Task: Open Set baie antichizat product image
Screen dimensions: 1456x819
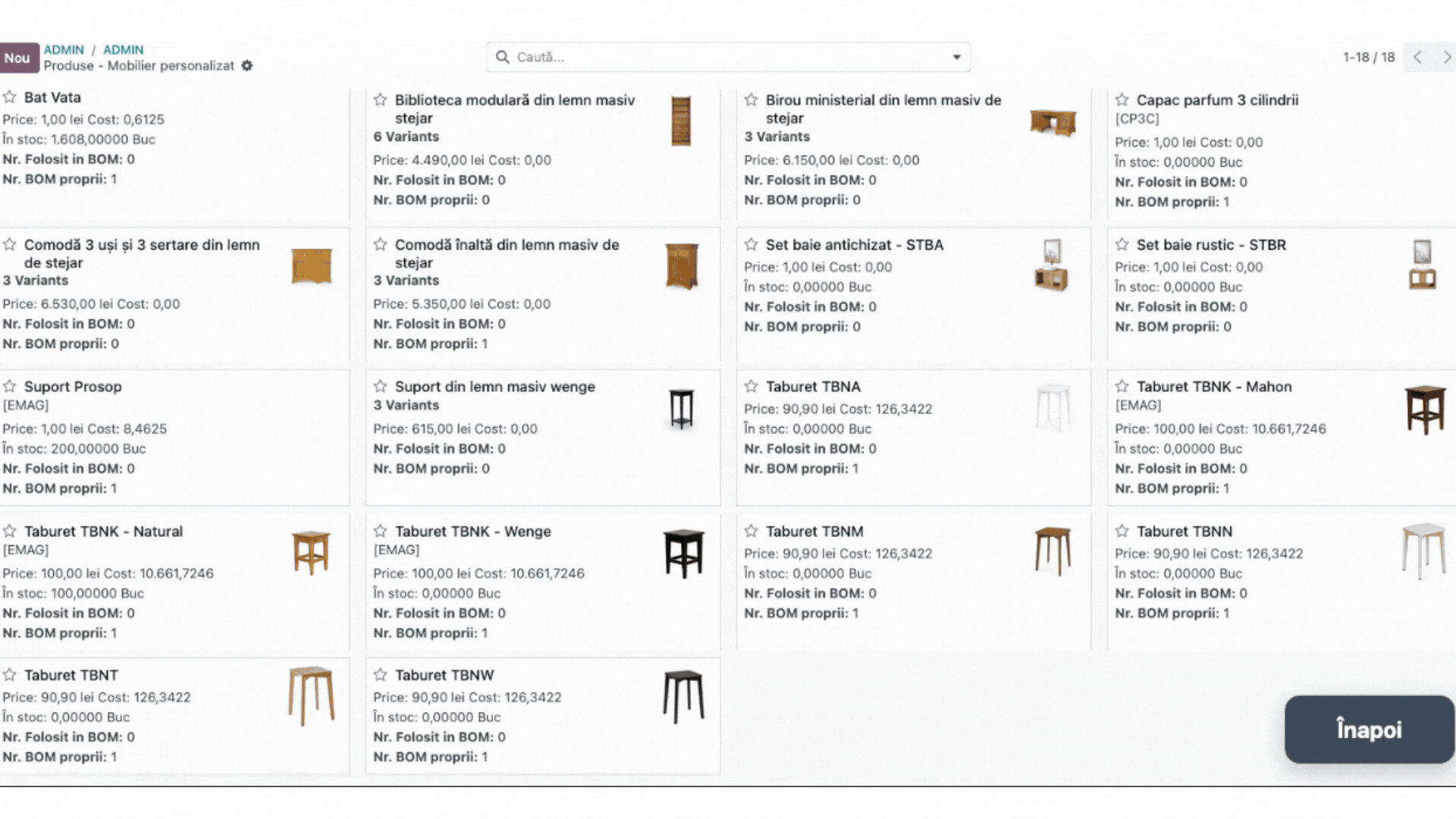Action: 1052,265
